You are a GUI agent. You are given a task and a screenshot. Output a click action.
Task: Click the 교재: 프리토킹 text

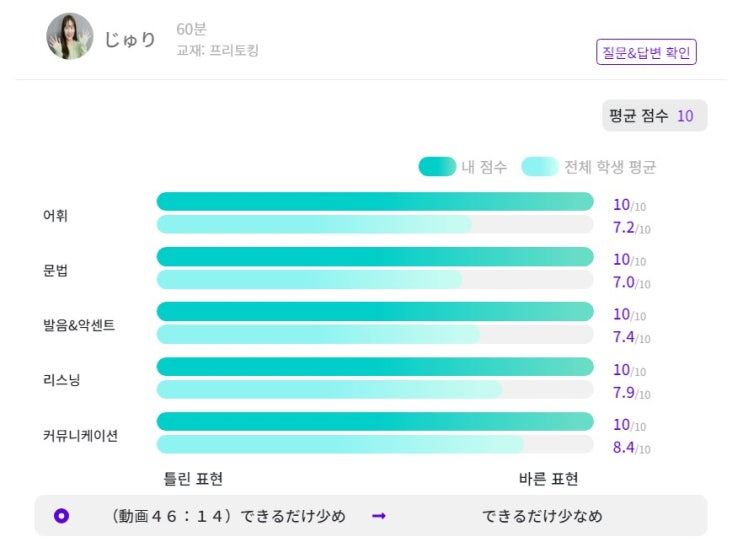tap(217, 50)
